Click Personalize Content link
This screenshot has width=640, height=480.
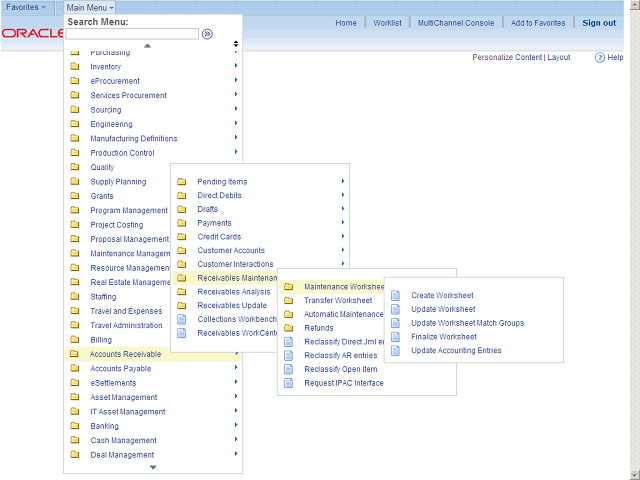[506, 58]
